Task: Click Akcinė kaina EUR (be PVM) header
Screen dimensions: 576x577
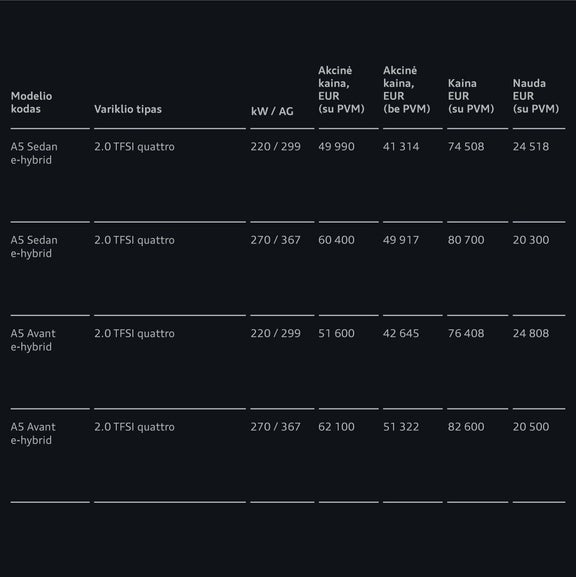Action: (406, 89)
